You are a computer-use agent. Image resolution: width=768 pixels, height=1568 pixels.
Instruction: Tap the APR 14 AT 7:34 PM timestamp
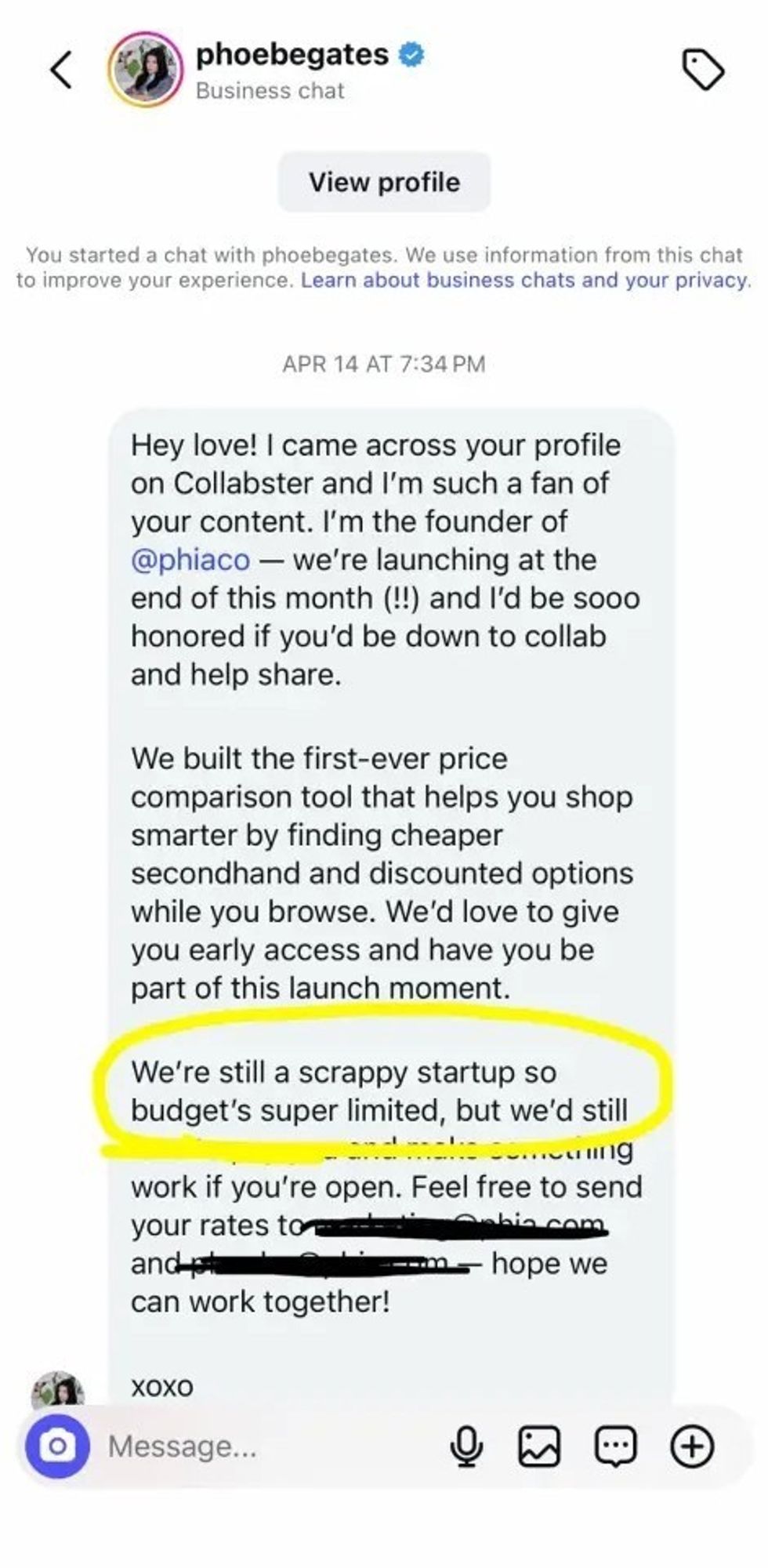[x=384, y=364]
